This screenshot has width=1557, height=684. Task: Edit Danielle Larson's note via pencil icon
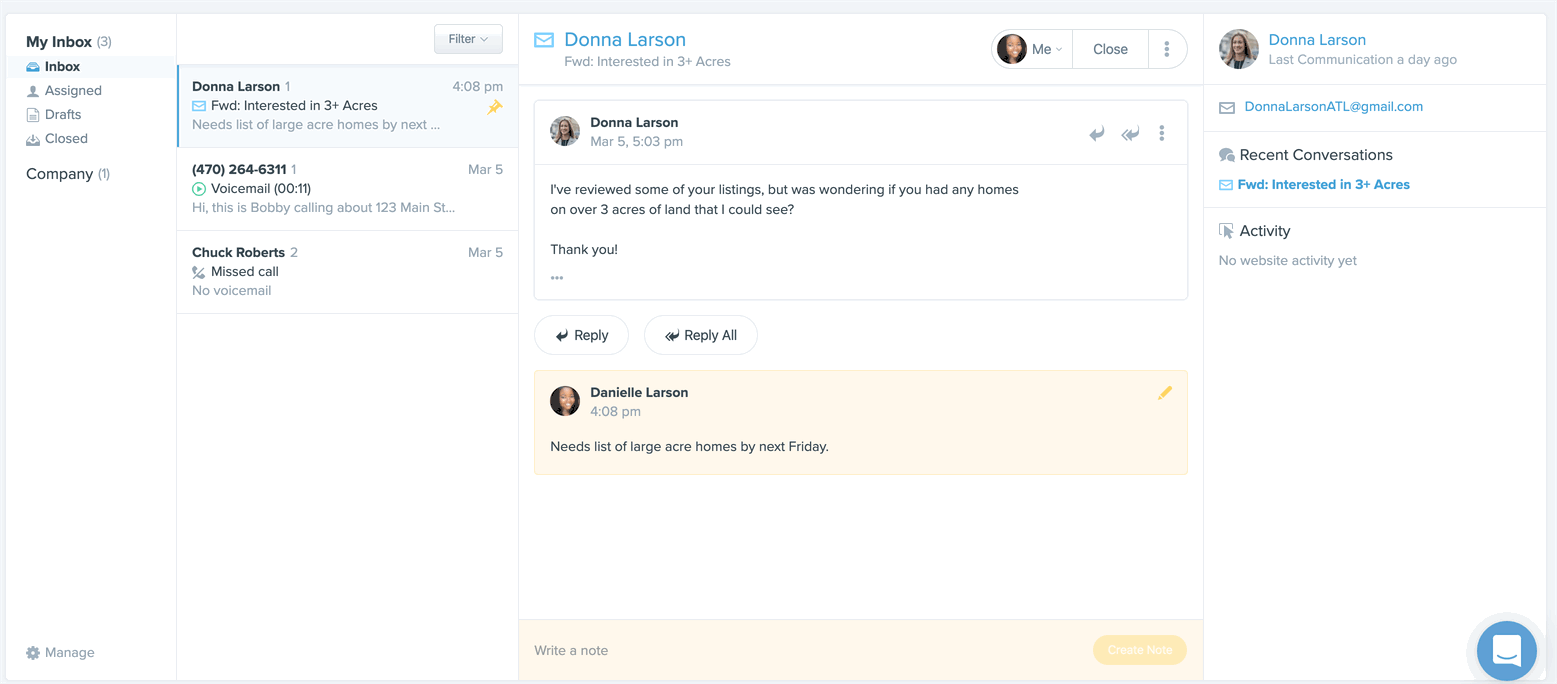(x=1164, y=393)
